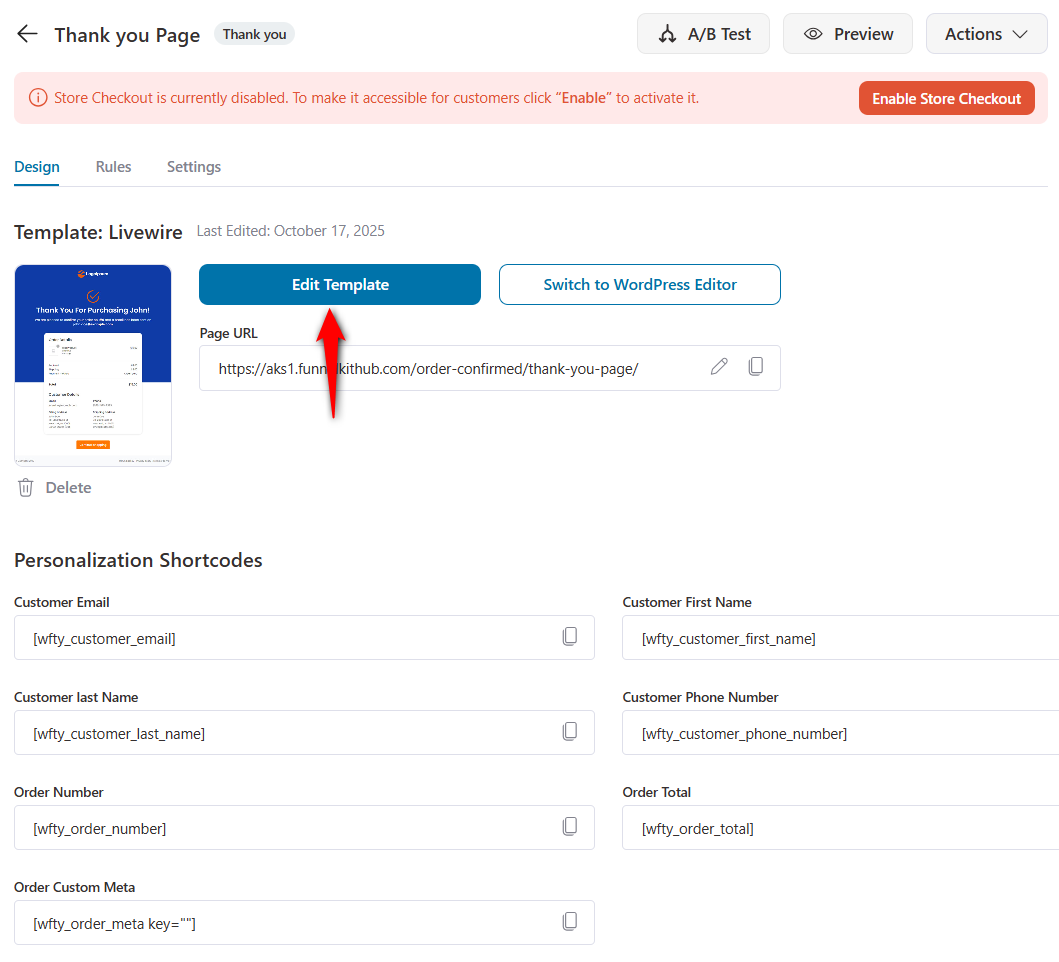Screen dimensions: 1059x962
Task: Copy the Customer last Name shortcode
Action: 569,732
